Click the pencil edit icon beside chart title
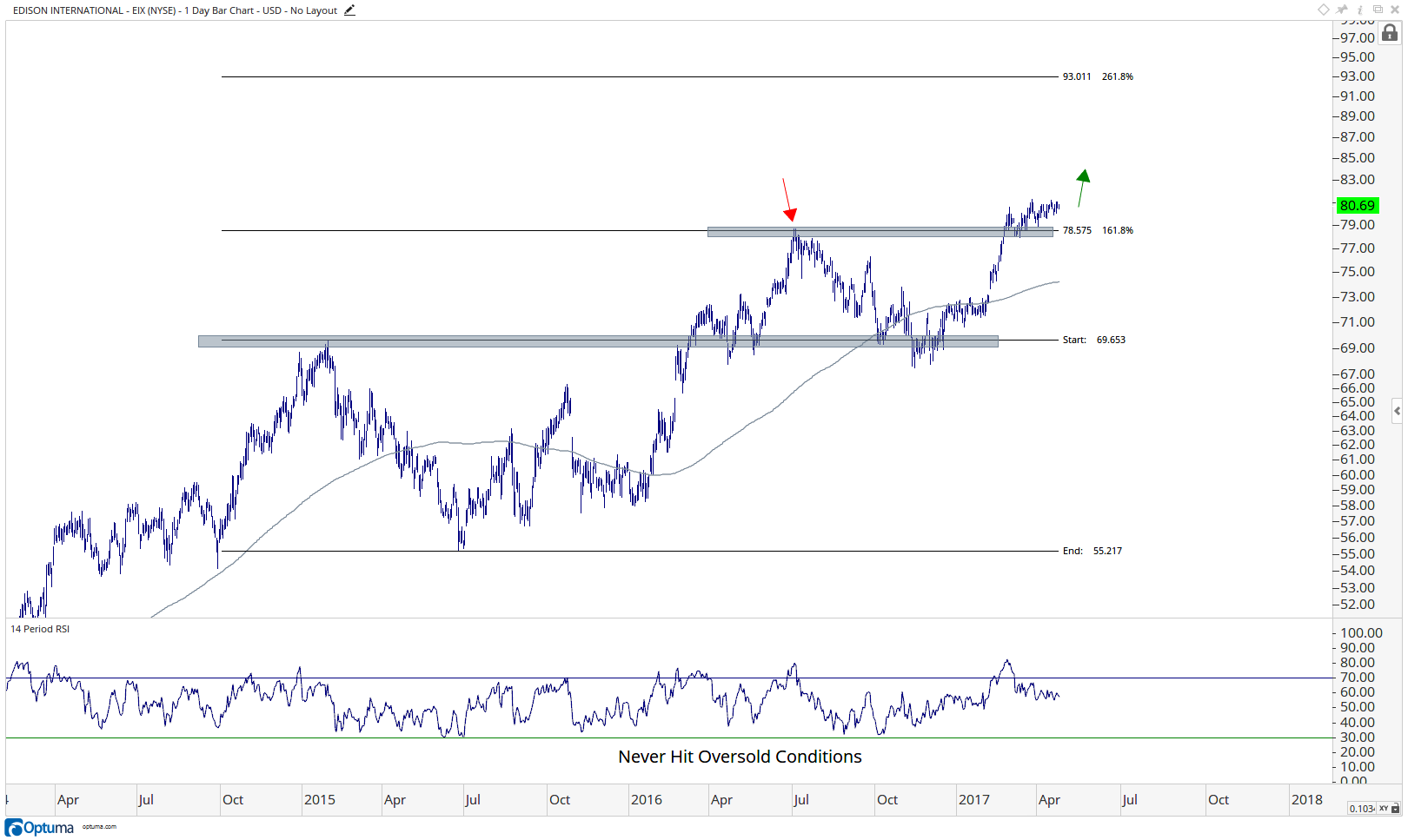This screenshot has height=840, width=1408. 349,10
